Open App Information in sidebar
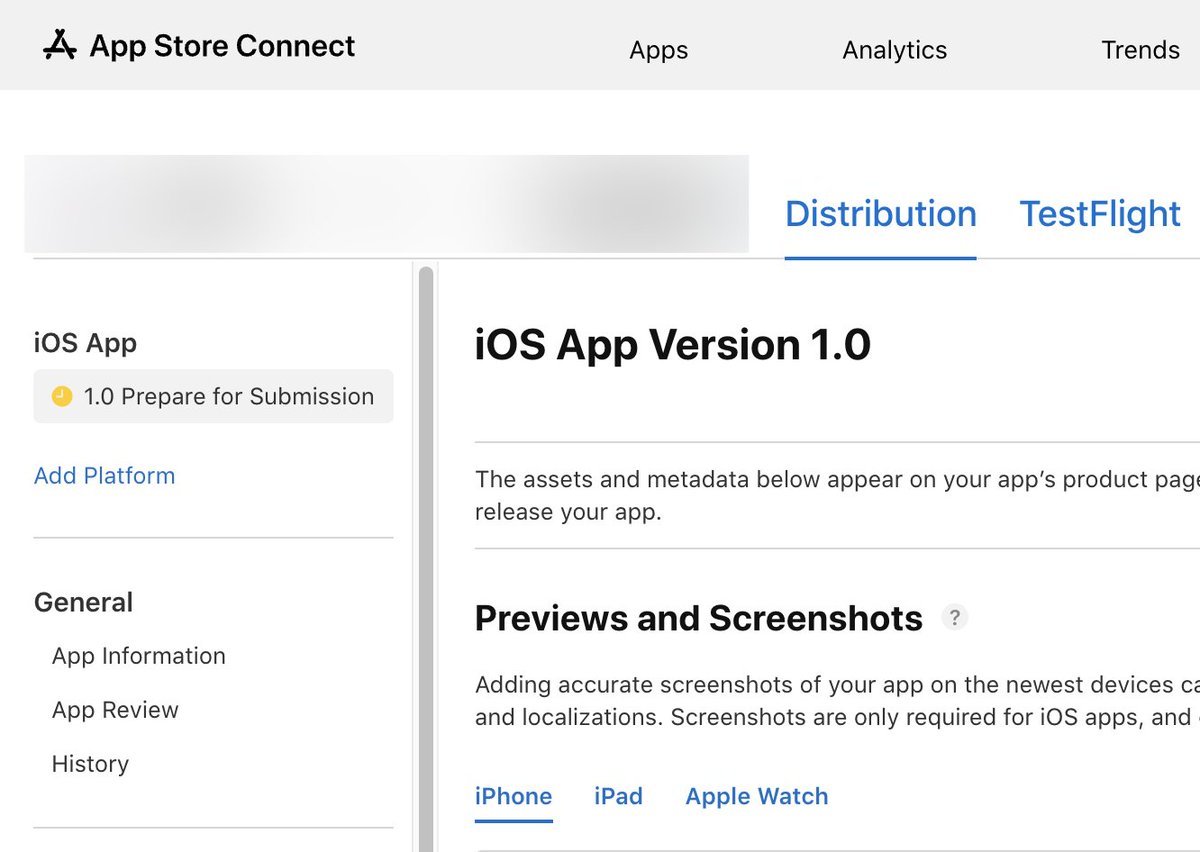 [x=139, y=656]
